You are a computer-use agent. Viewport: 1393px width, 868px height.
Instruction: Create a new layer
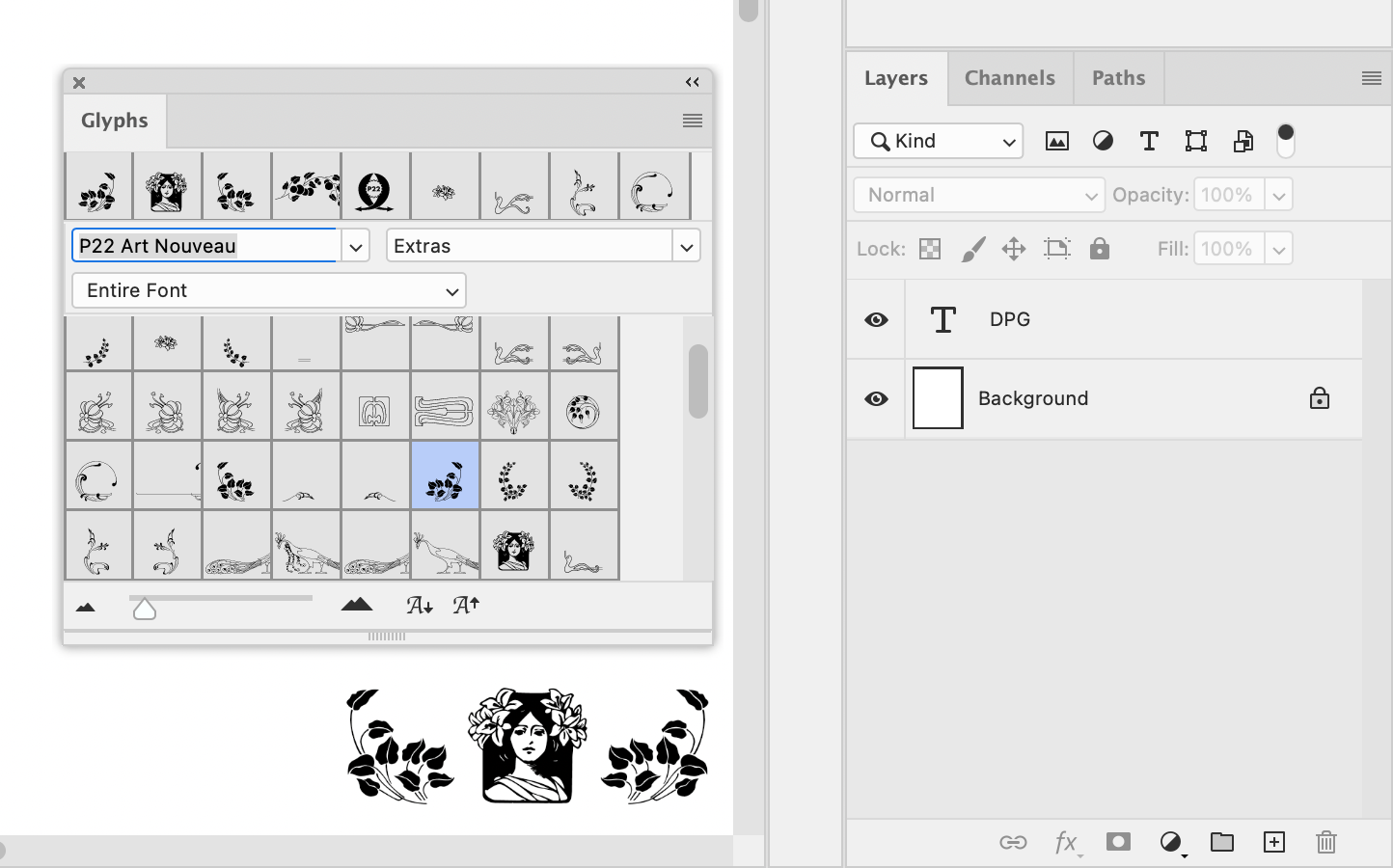tap(1274, 842)
